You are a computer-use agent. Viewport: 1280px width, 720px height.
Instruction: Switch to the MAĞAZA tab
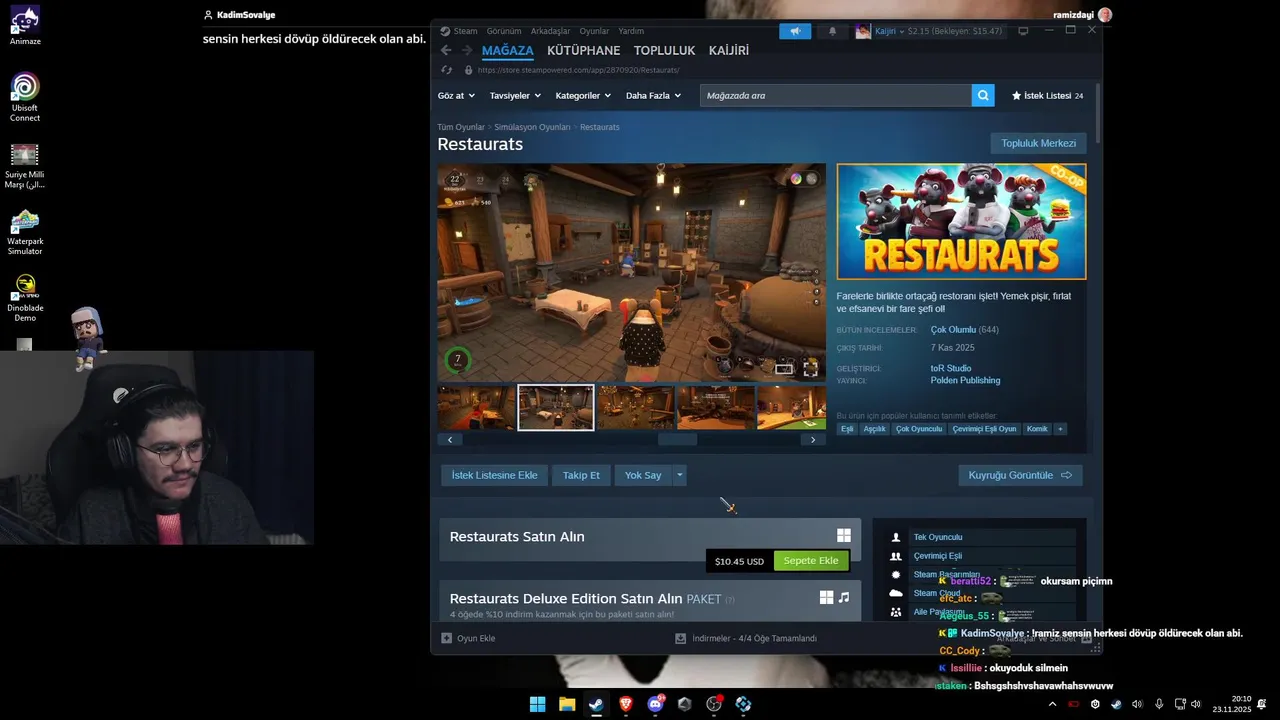(508, 50)
